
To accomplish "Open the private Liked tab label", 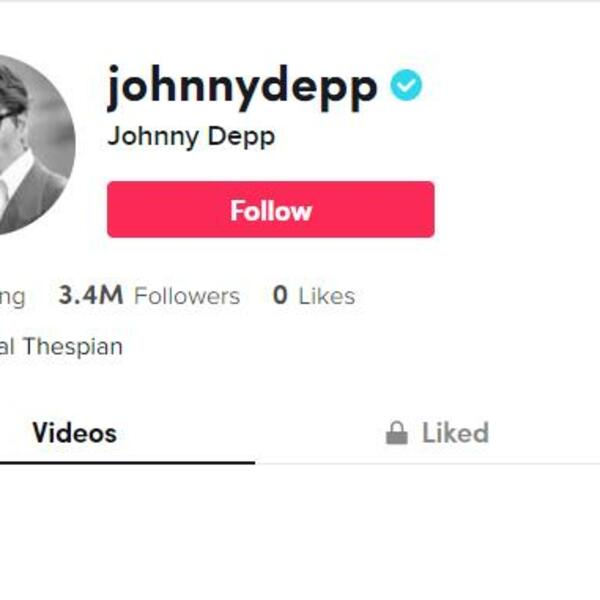I will pyautogui.click(x=455, y=433).
